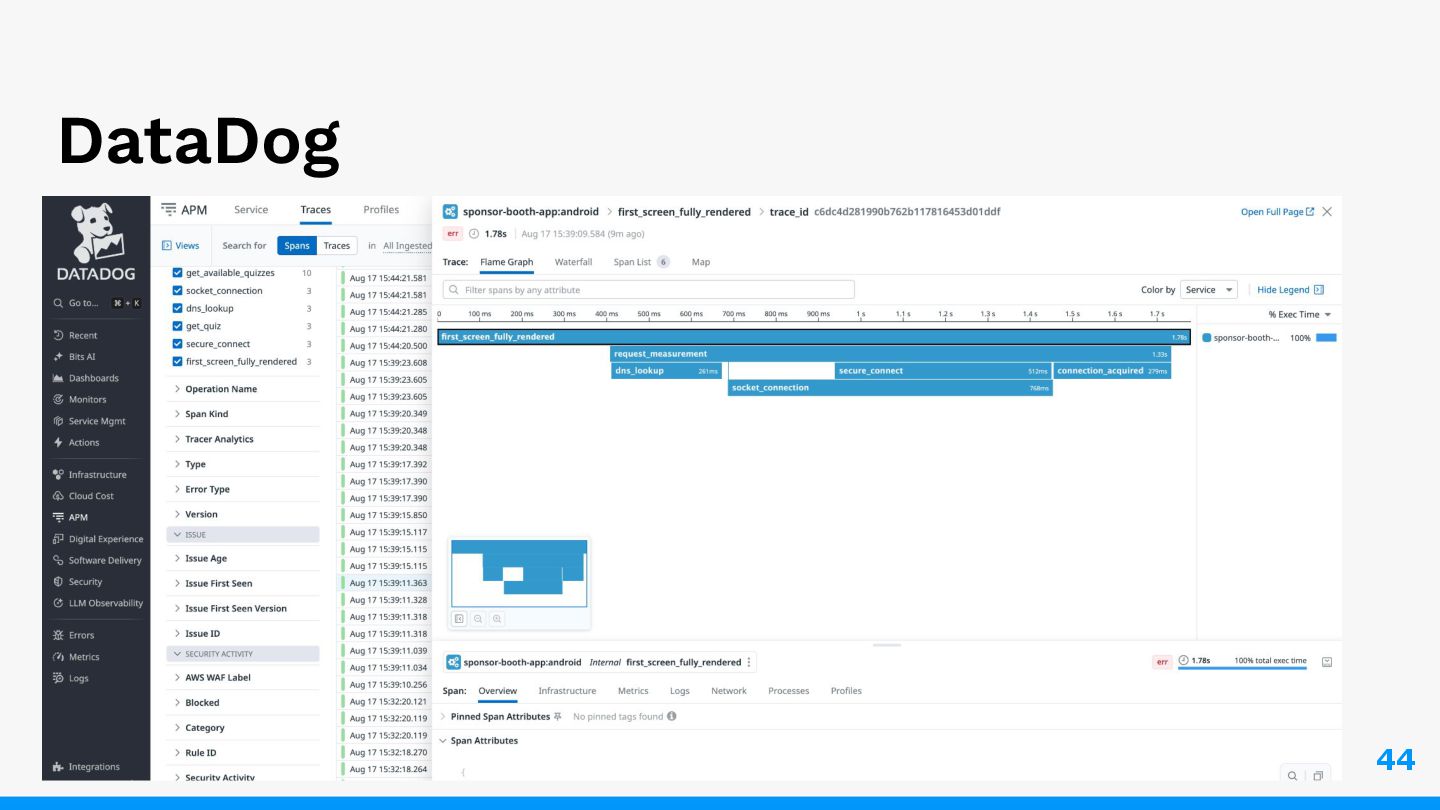Viewport: 1440px width, 810px height.
Task: Open the Views panel button
Action: (x=181, y=245)
